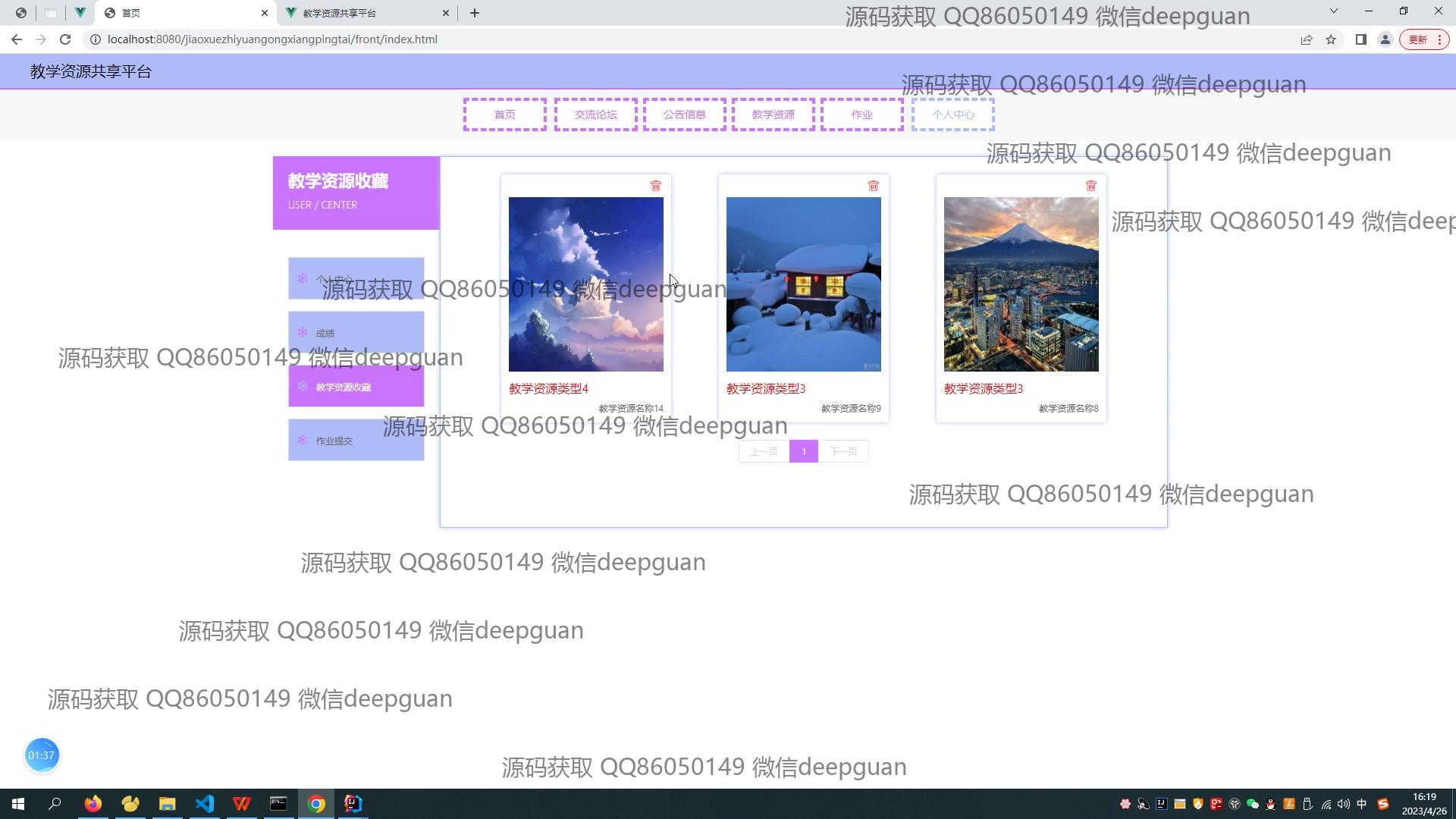Screen dimensions: 1456x819
Task: Open 作业 in the navigation bar
Action: point(862,115)
